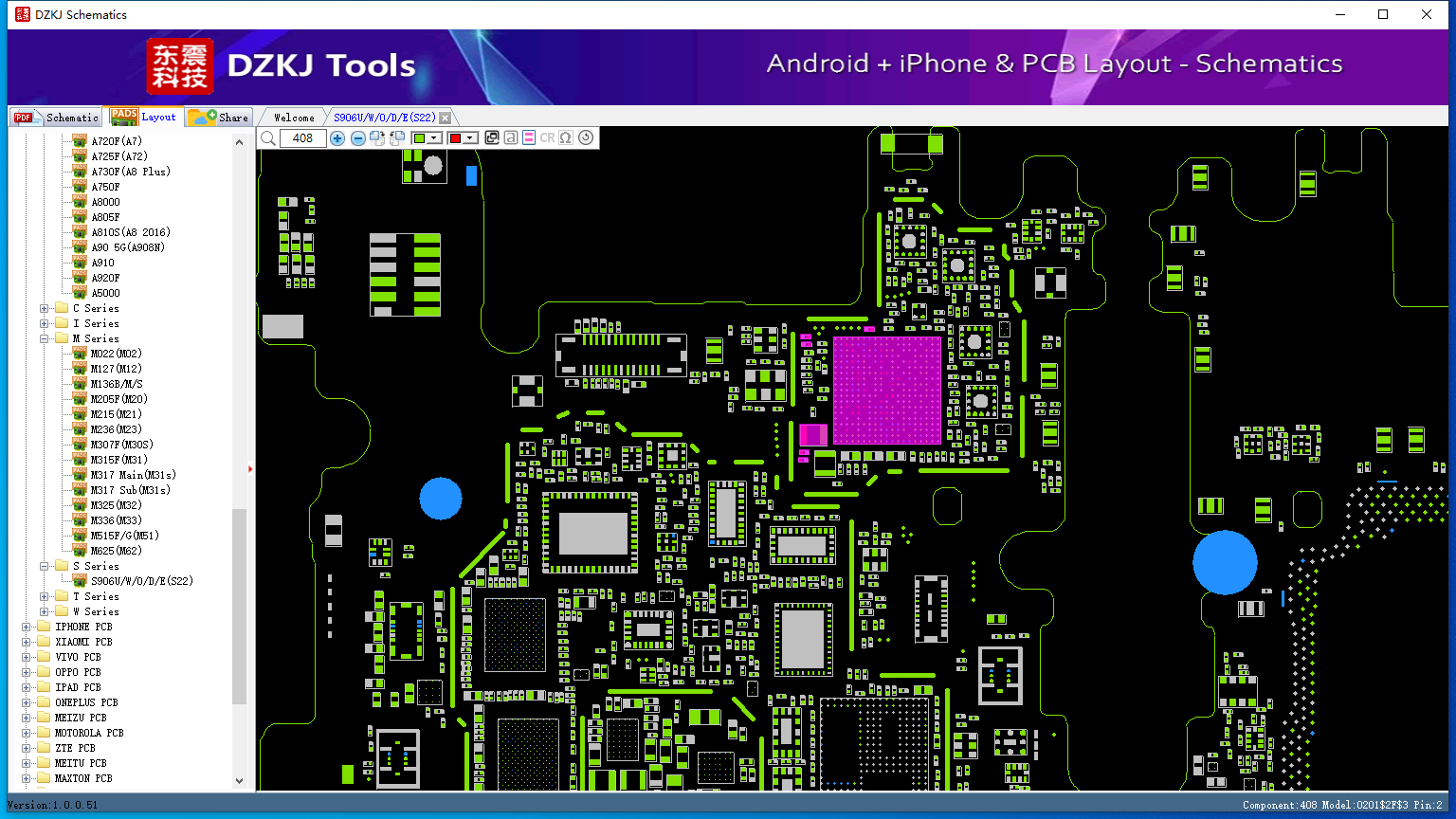The width and height of the screenshot is (1456, 819).
Task: Toggle the CR display button
Action: coord(547,138)
